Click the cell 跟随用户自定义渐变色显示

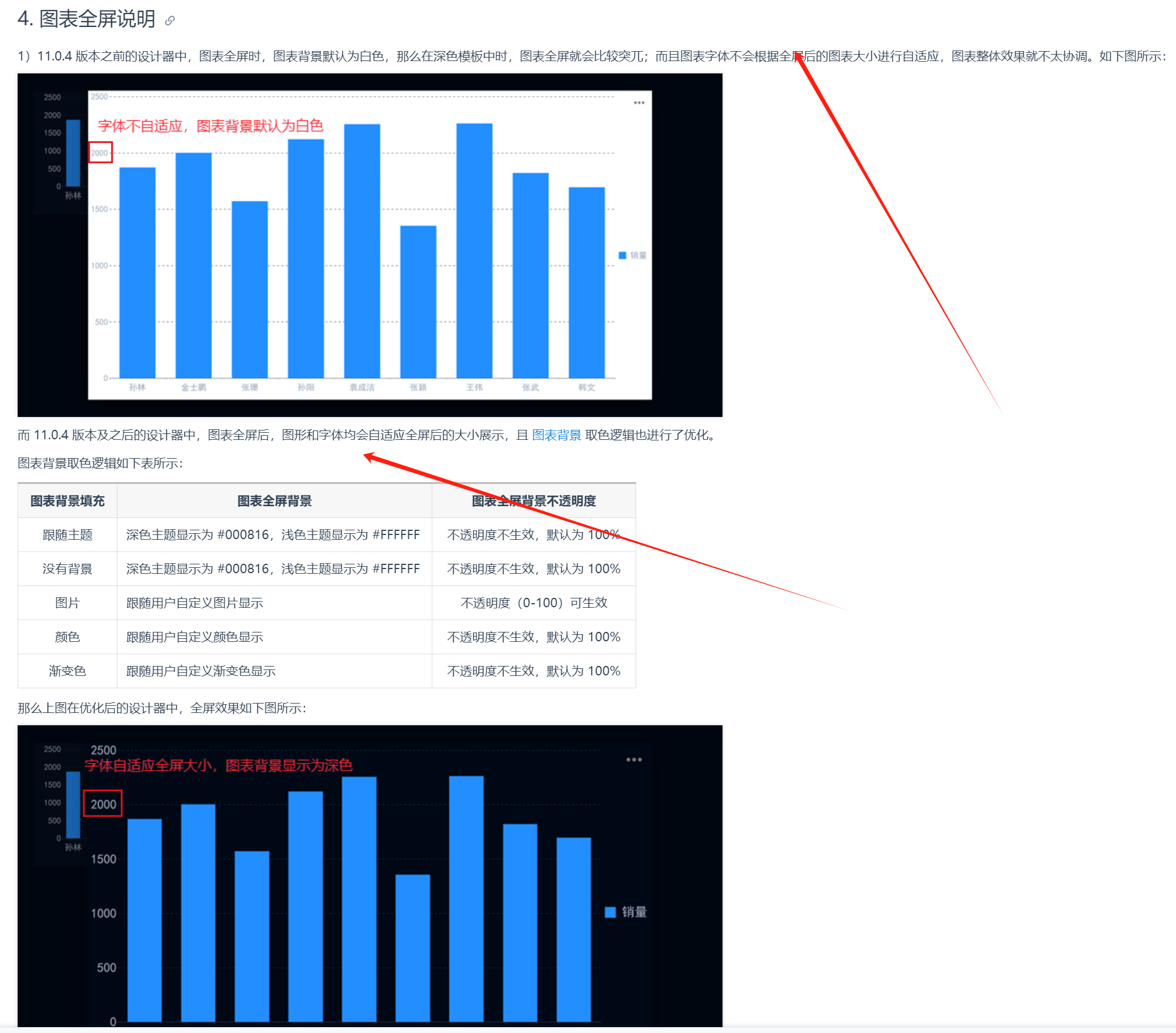click(x=274, y=671)
